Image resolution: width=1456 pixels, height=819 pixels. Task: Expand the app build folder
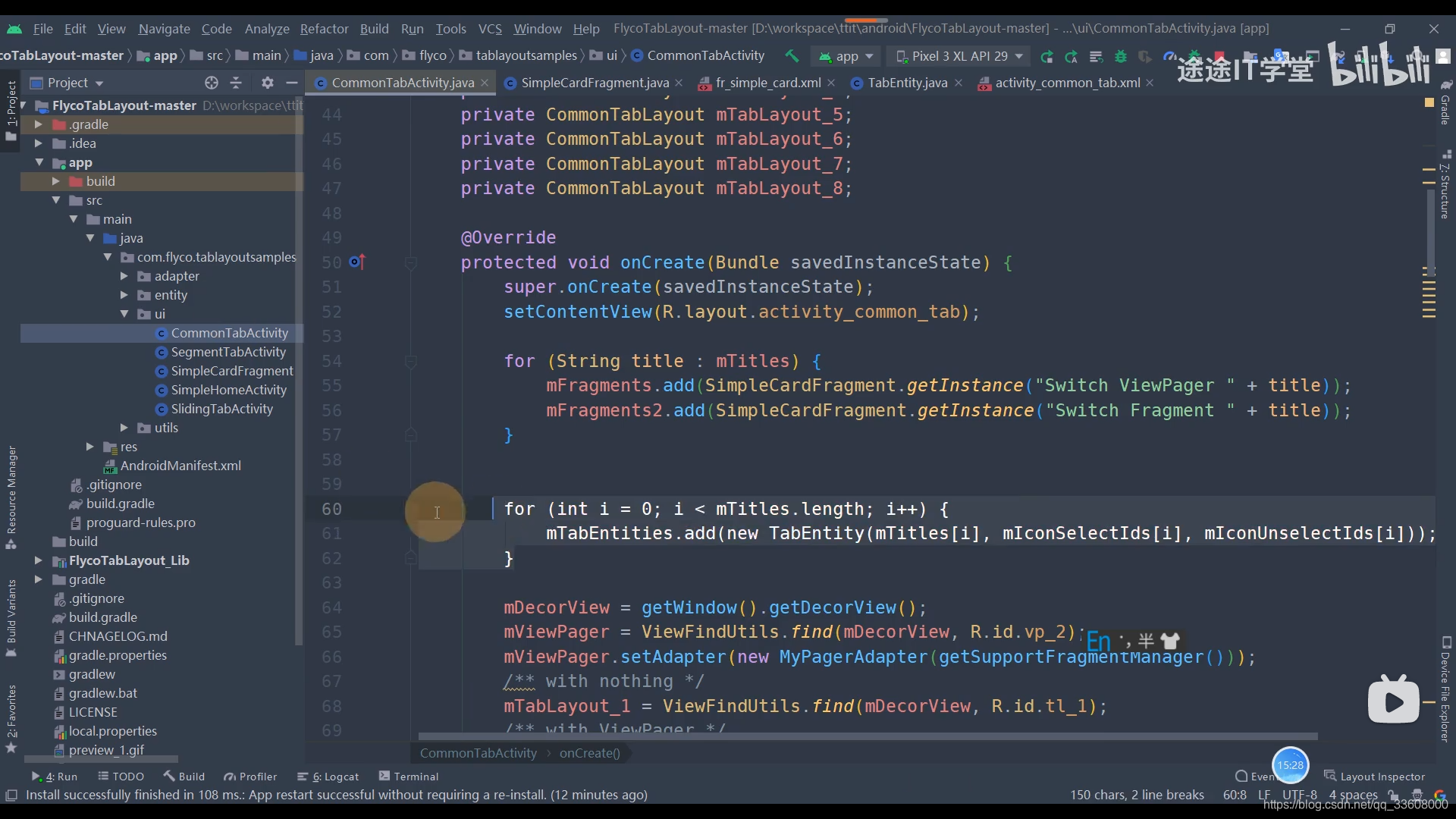[x=55, y=181]
